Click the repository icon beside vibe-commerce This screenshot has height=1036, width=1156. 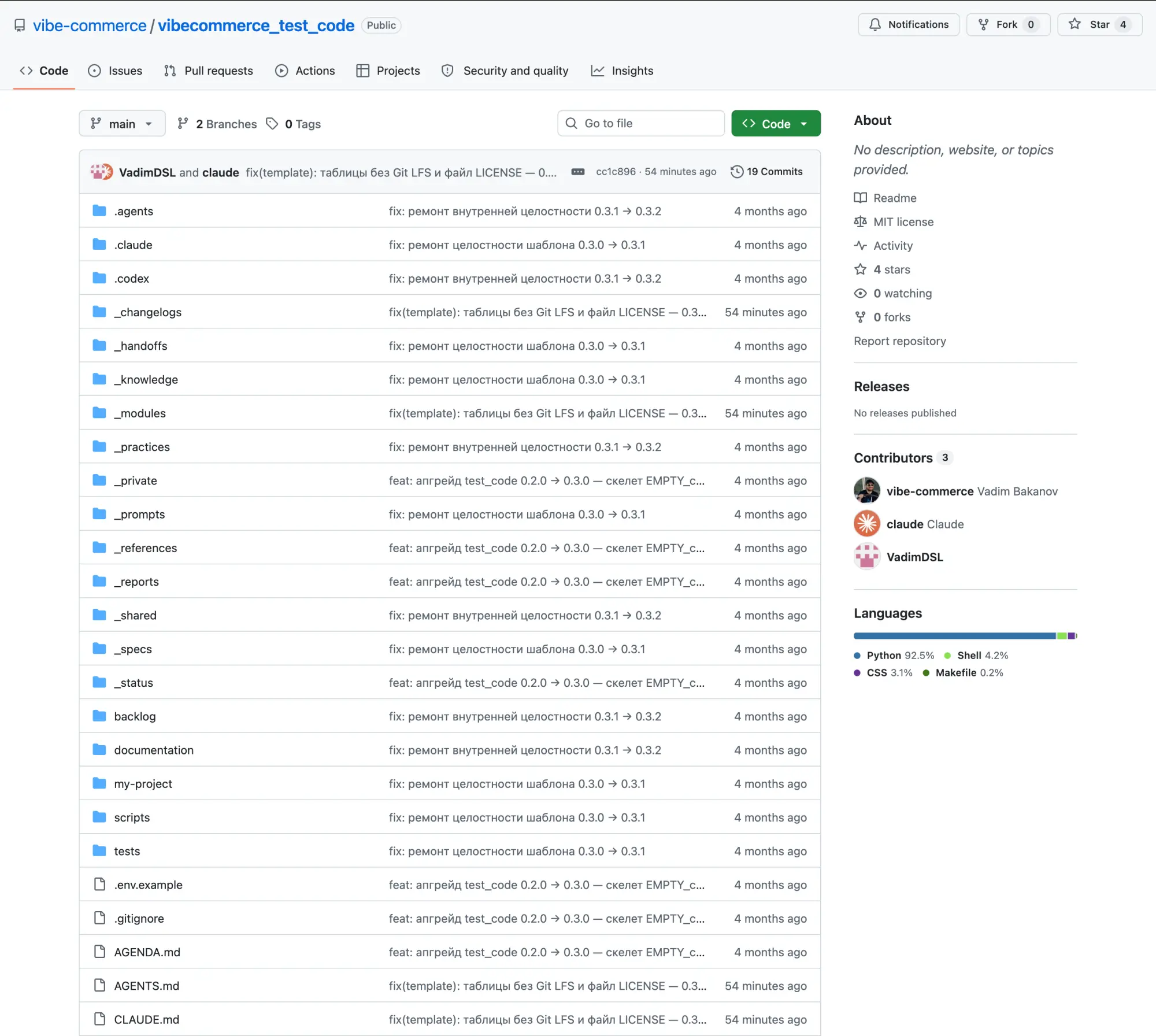20,25
